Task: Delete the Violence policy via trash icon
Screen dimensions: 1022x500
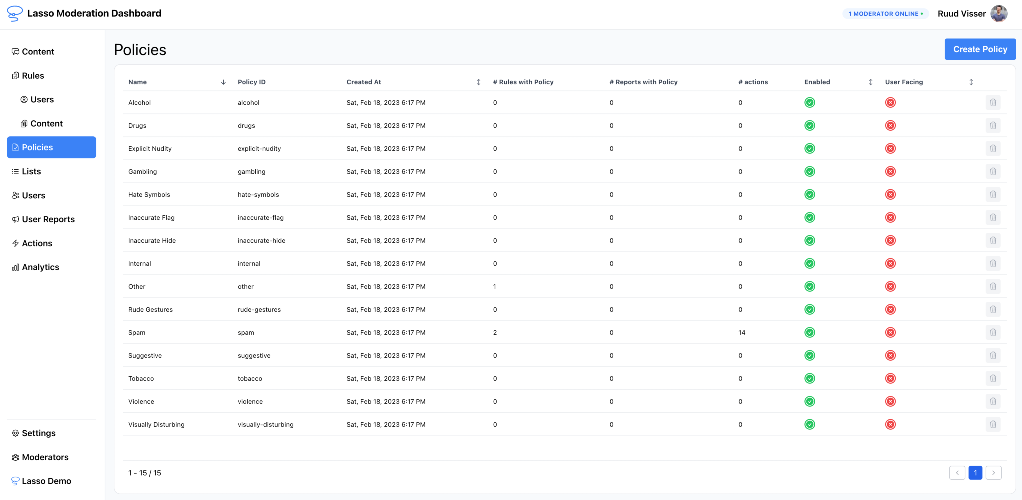Action: click(993, 402)
